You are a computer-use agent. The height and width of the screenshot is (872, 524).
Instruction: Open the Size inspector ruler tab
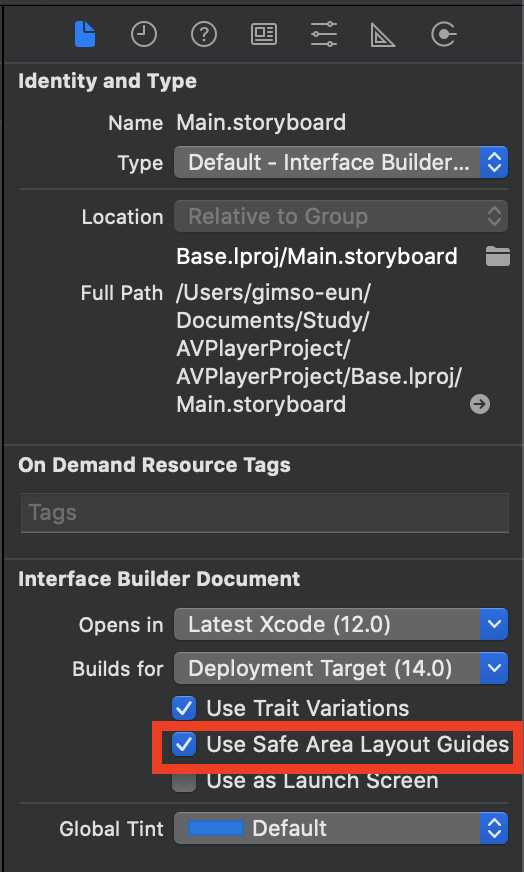(383, 35)
